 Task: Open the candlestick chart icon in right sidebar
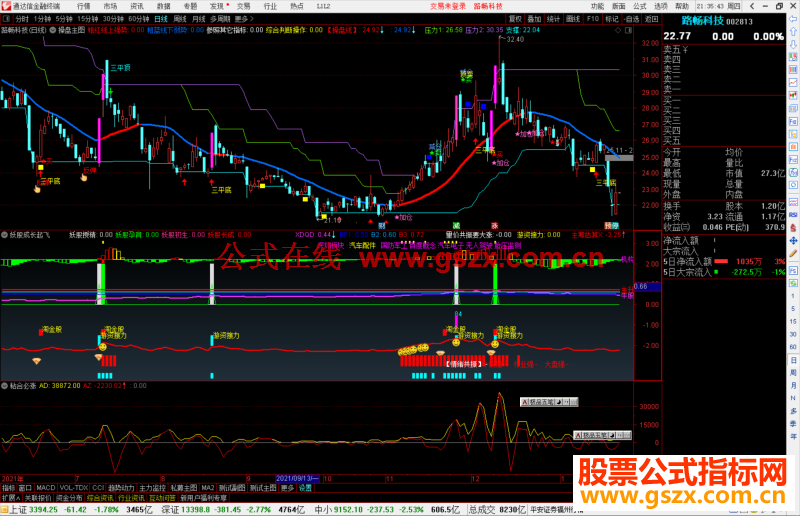point(793,95)
